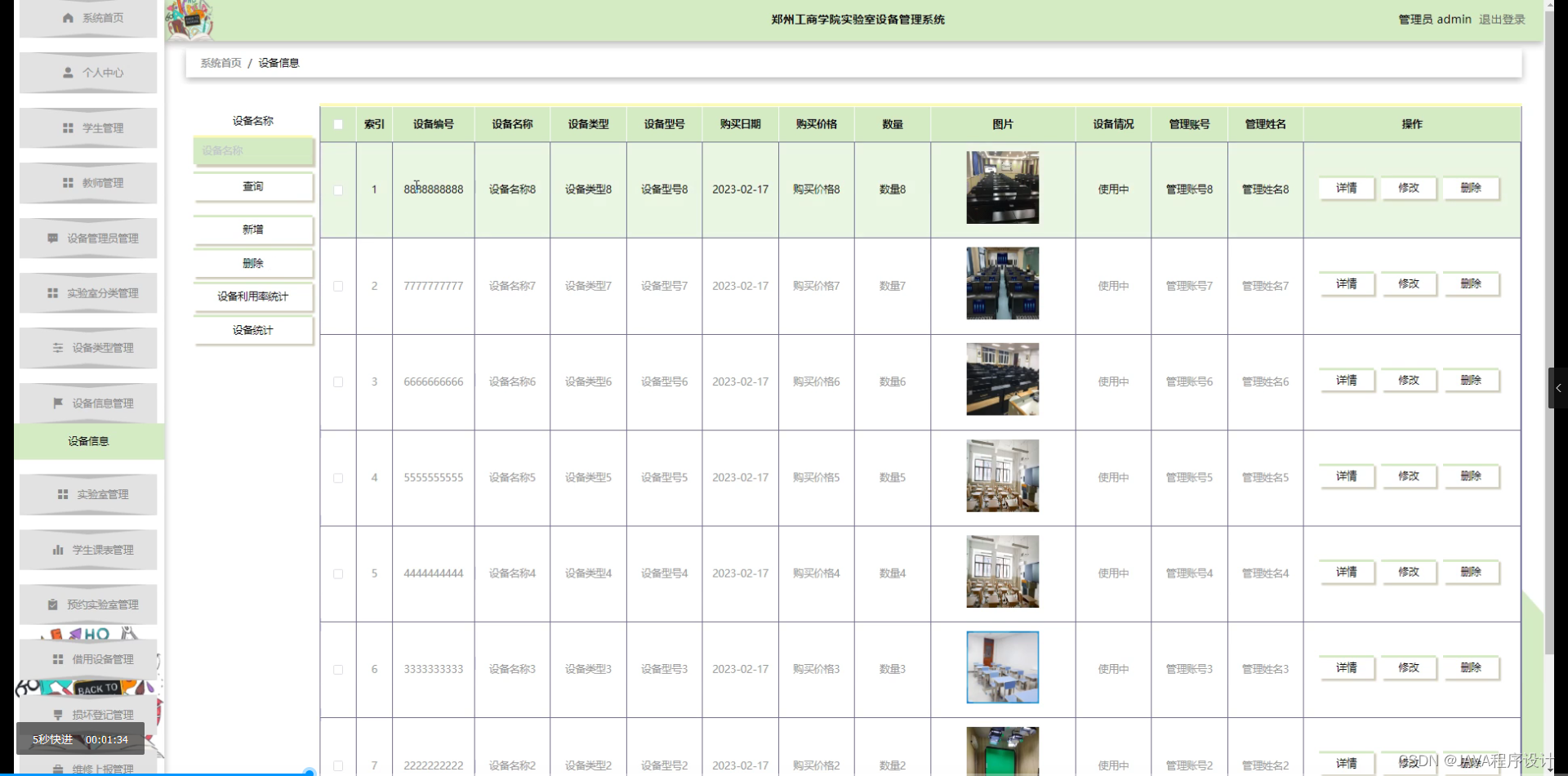Check the row 6 checkbox for 3333333333

tap(338, 670)
